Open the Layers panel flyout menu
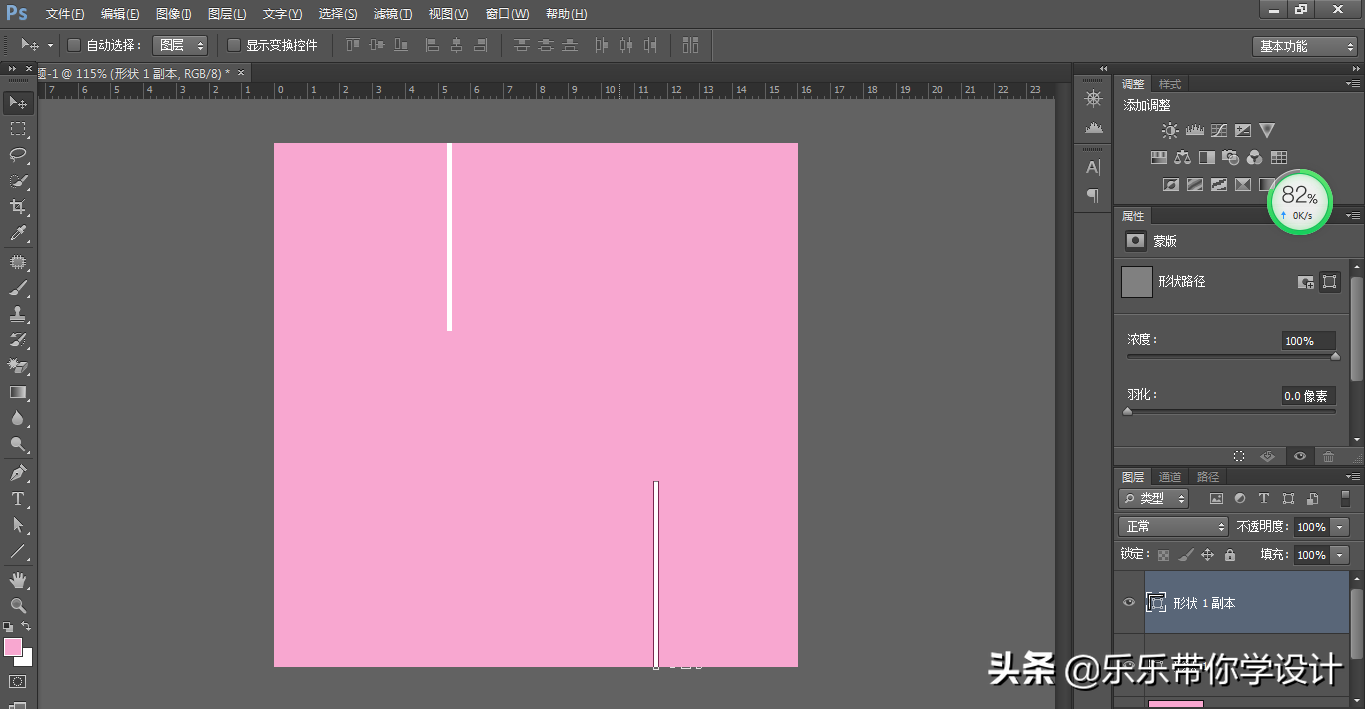Viewport: 1365px width, 709px height. 1353,477
